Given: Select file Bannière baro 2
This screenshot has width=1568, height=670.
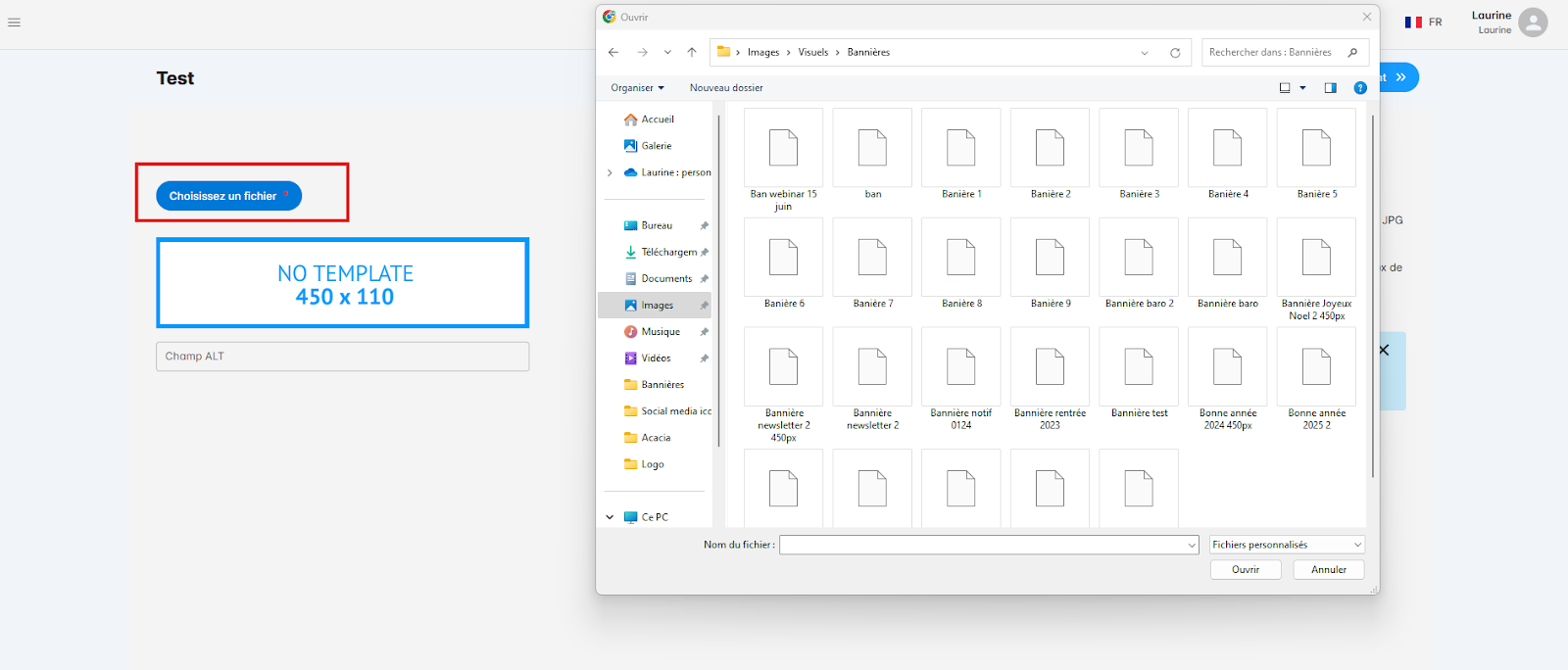Looking at the screenshot, I should (x=1139, y=263).
